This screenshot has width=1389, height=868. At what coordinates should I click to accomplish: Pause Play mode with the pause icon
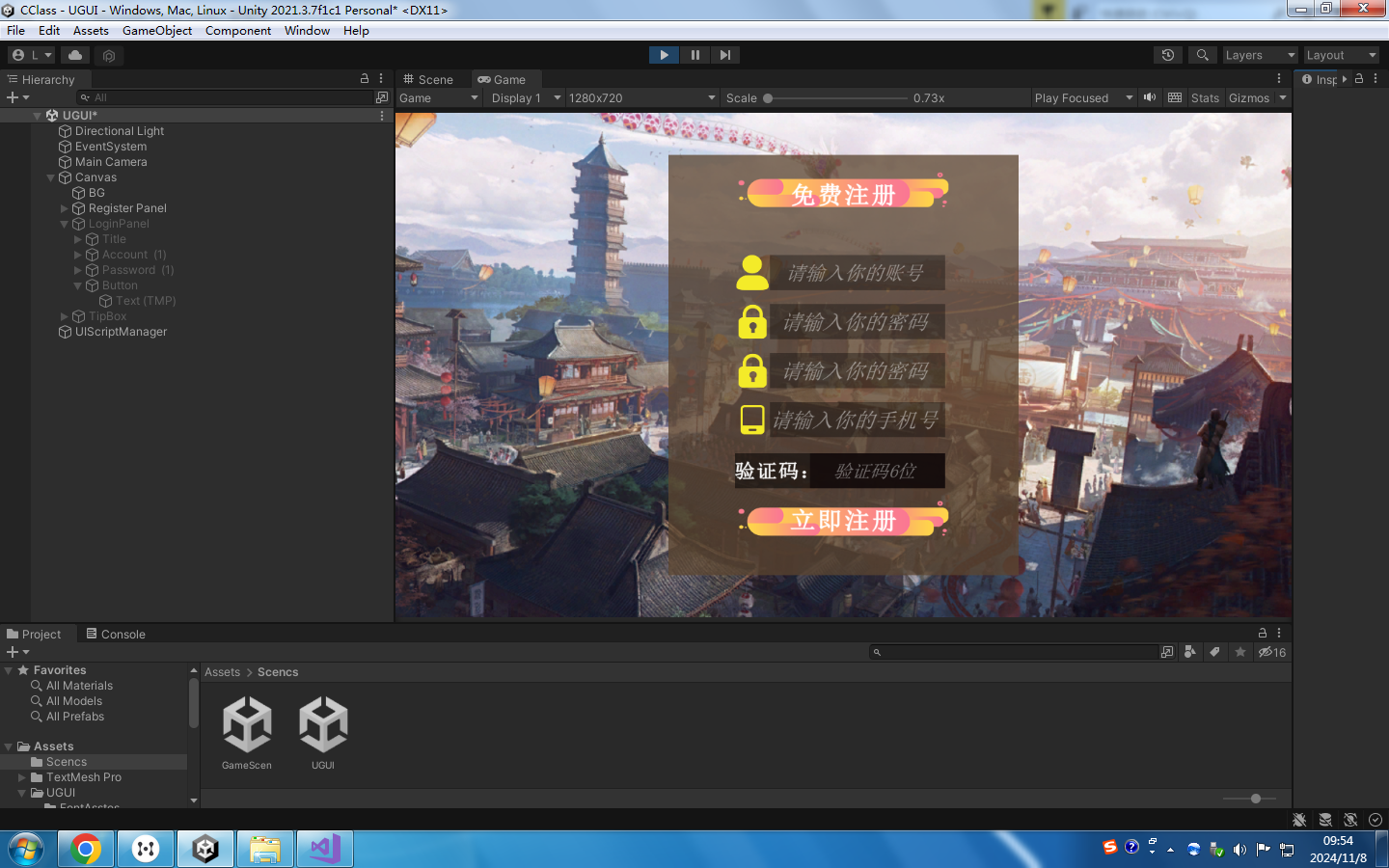(x=694, y=54)
